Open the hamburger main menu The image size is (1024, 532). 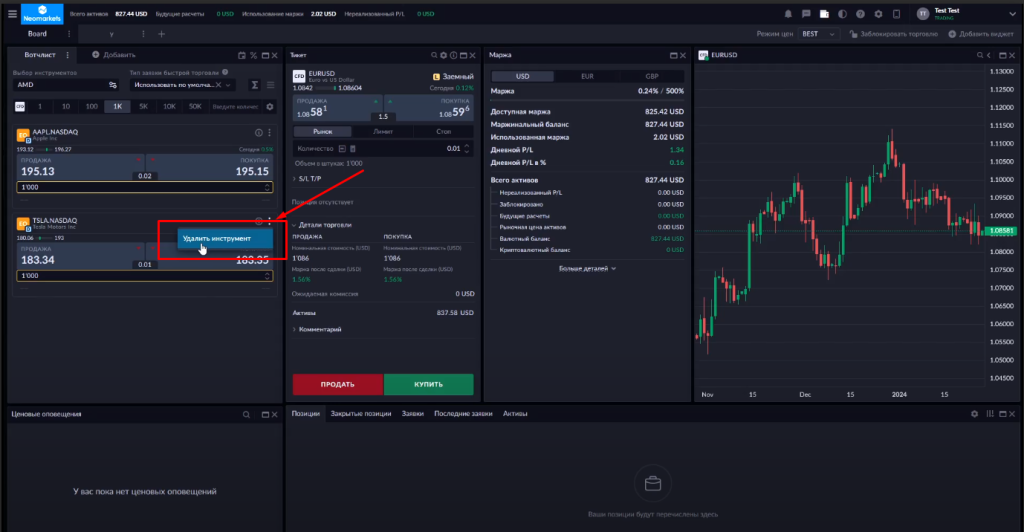pyautogui.click(x=12, y=13)
